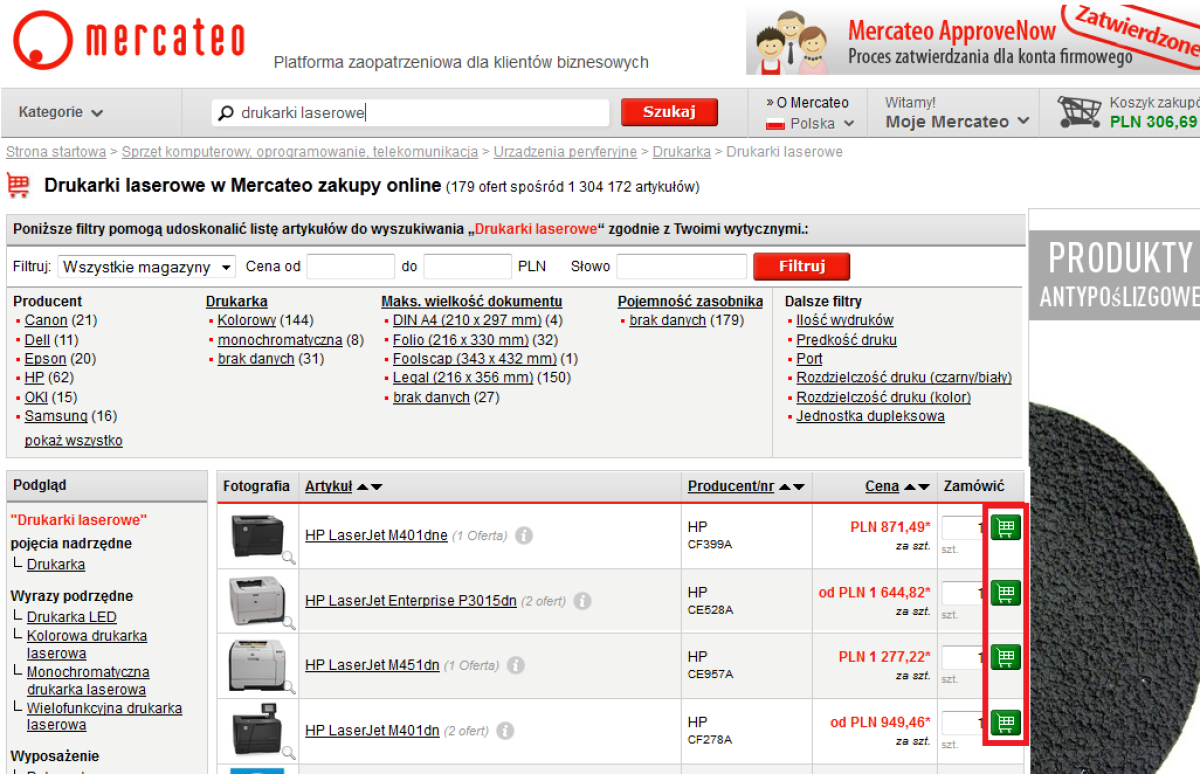The width and height of the screenshot is (1200, 774).
Task: Click the price 'do' maximum field
Action: pos(468,267)
